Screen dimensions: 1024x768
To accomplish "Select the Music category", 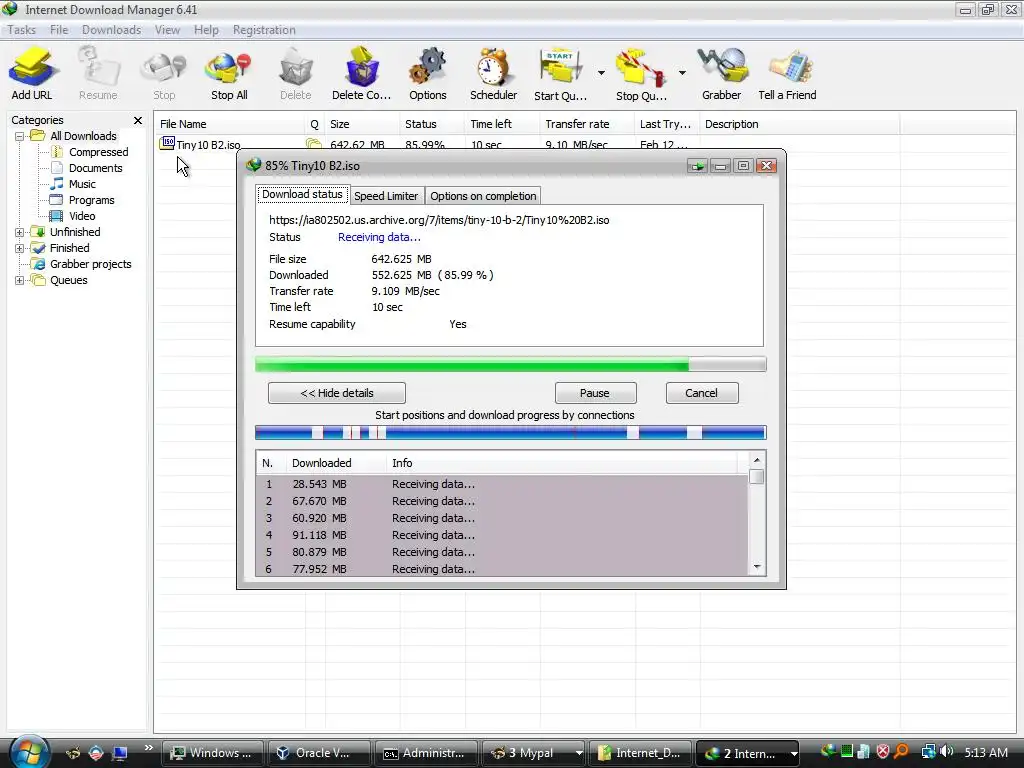I will pos(82,184).
